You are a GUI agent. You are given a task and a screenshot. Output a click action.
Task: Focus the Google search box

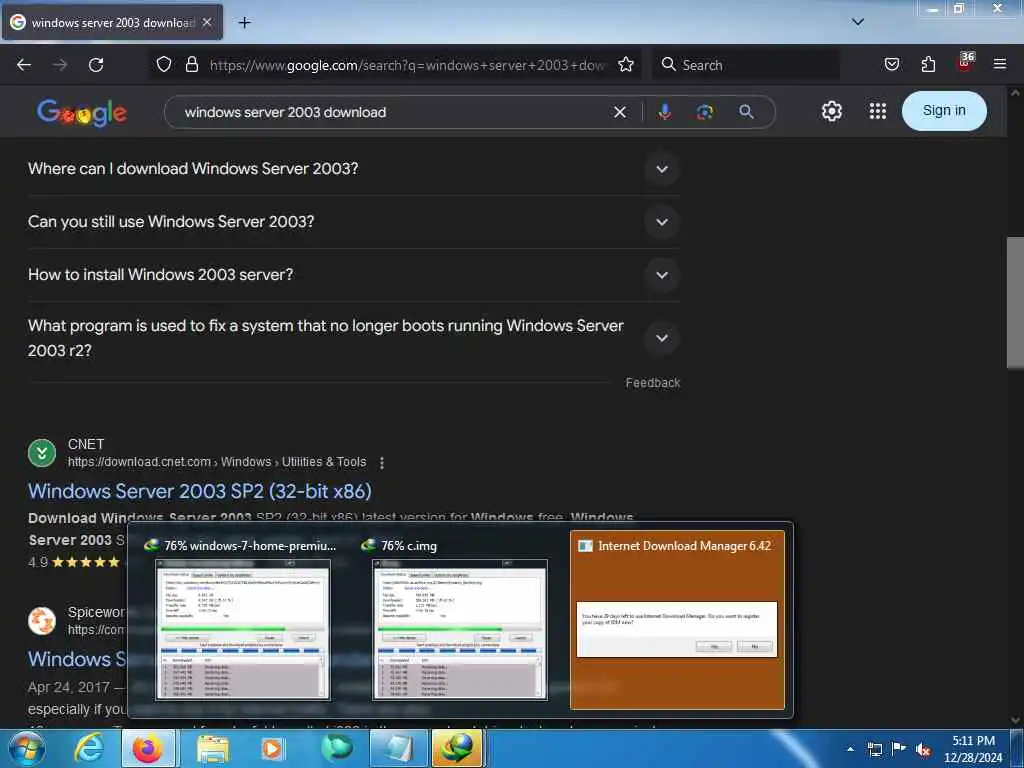[392, 112]
